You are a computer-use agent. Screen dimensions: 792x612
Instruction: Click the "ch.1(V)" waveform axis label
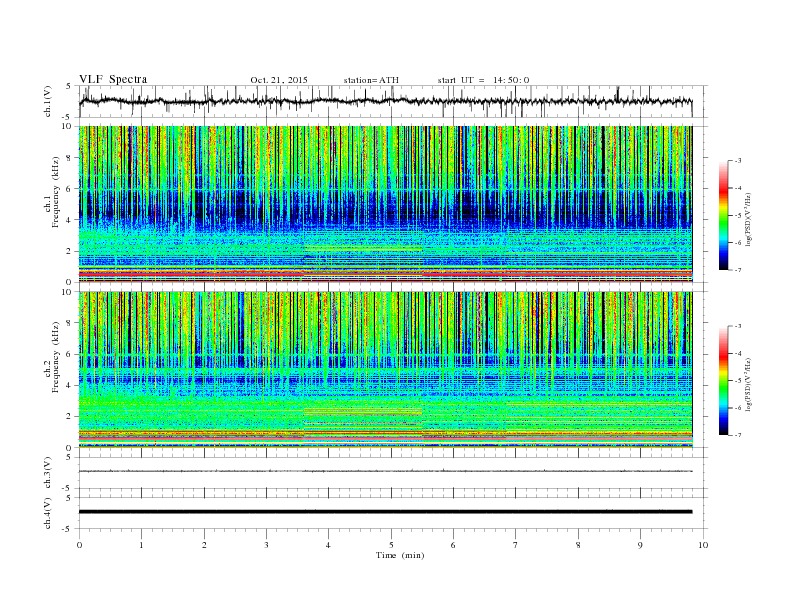click(48, 102)
